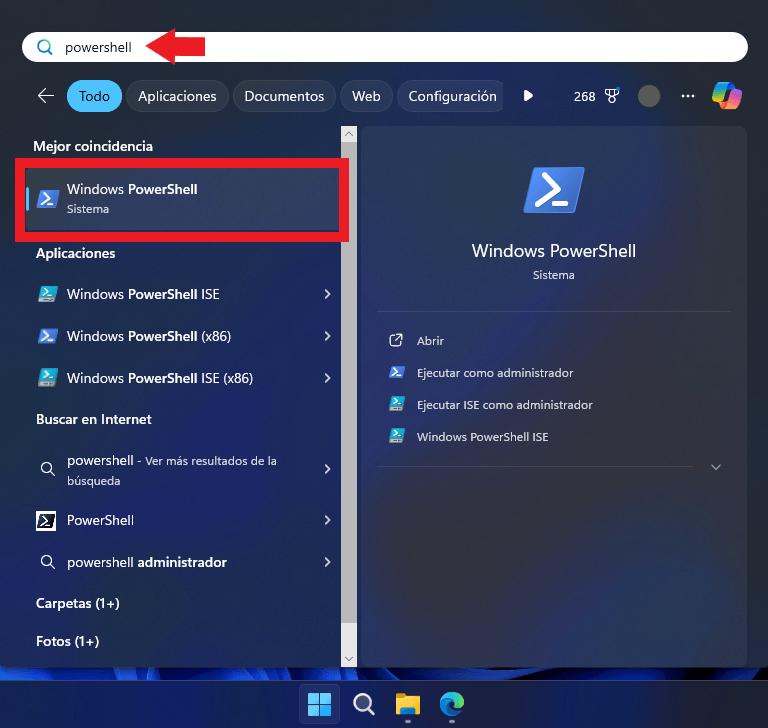Click the search magnifier icon in search box
Image resolution: width=768 pixels, height=728 pixels.
click(x=45, y=47)
